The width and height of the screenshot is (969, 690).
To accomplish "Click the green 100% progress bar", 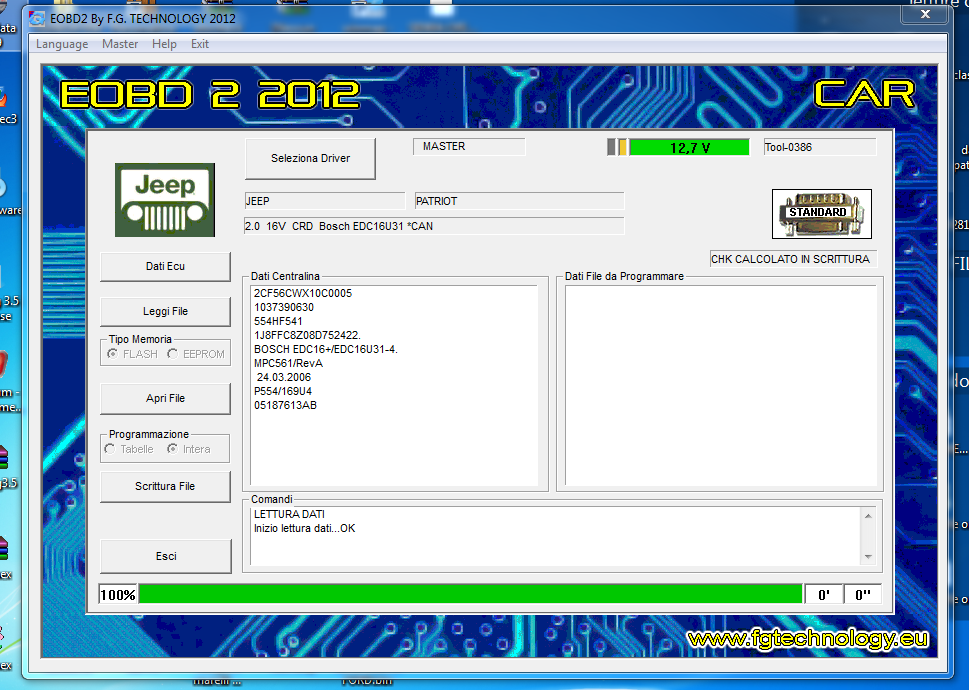I will tap(470, 595).
